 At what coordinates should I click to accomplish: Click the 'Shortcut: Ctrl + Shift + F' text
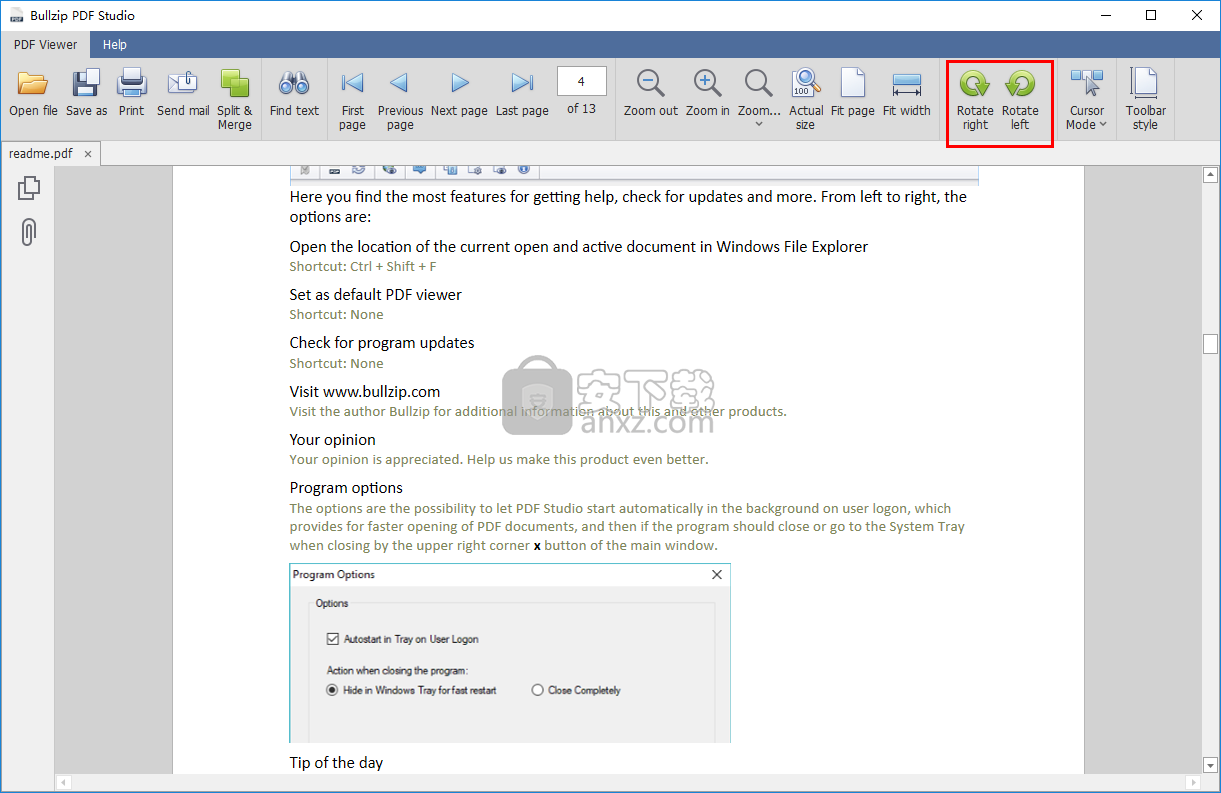pos(363,267)
